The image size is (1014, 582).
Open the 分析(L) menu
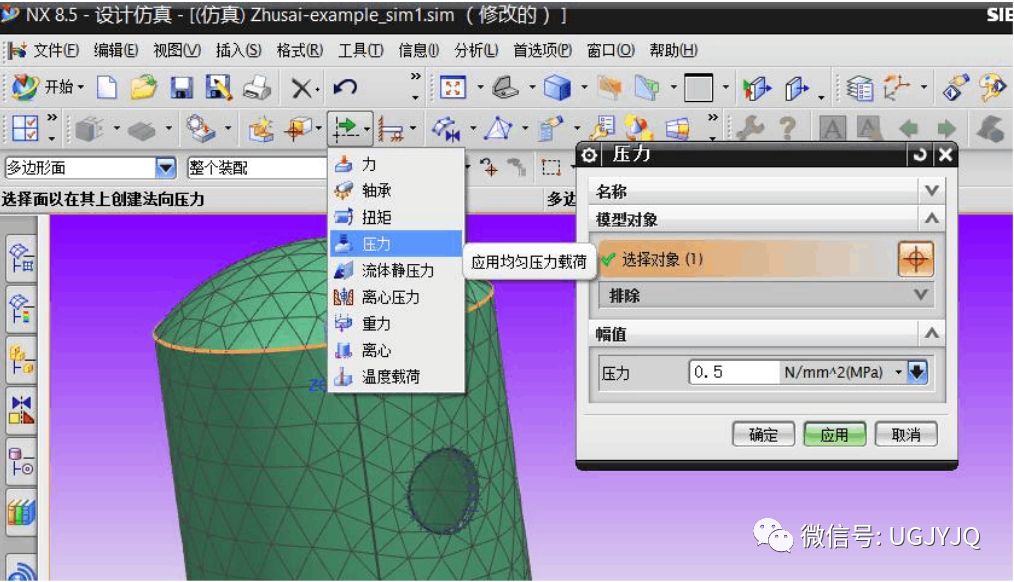(x=476, y=50)
